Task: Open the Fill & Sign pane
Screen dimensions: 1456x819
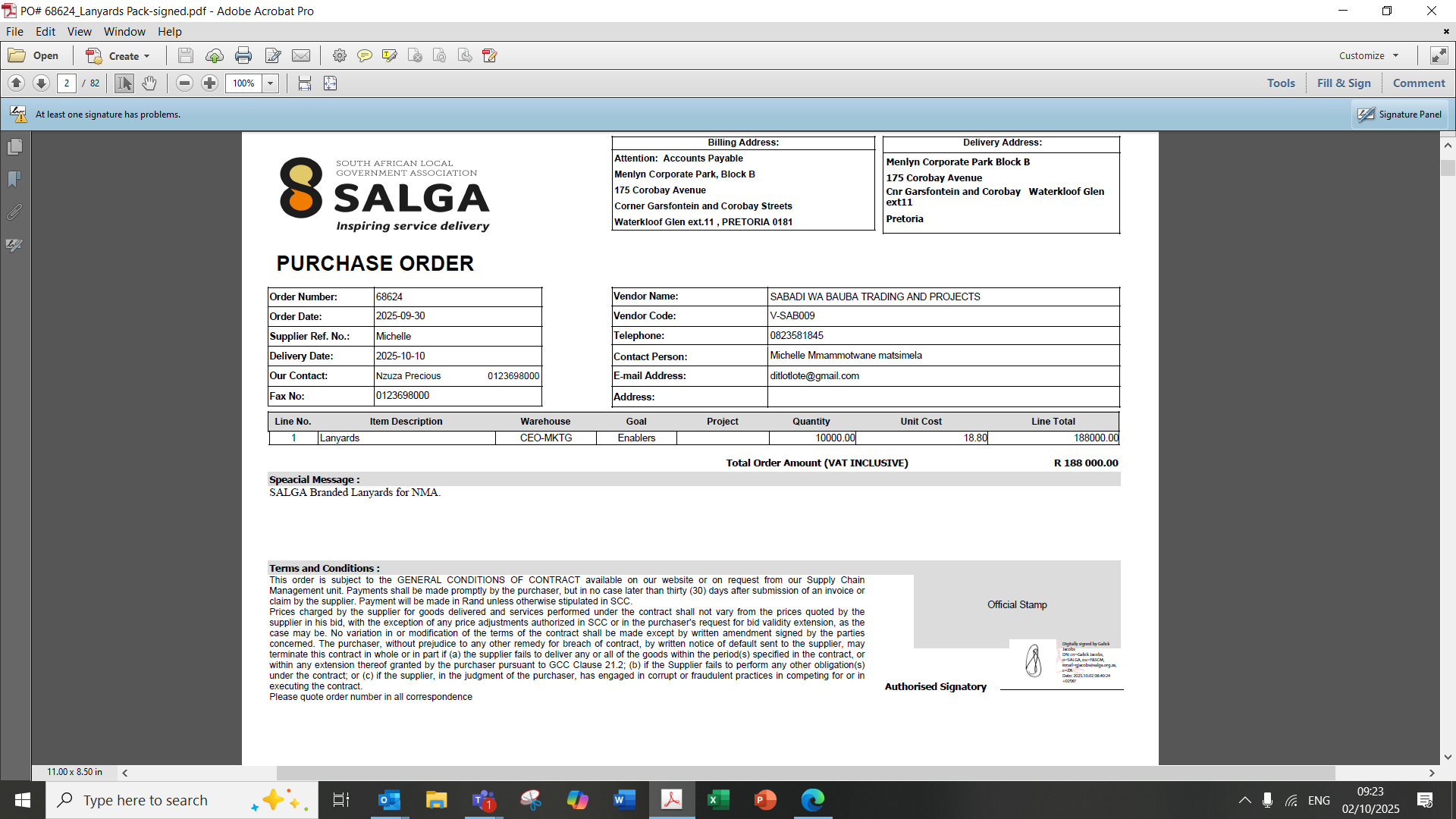Action: tap(1344, 83)
